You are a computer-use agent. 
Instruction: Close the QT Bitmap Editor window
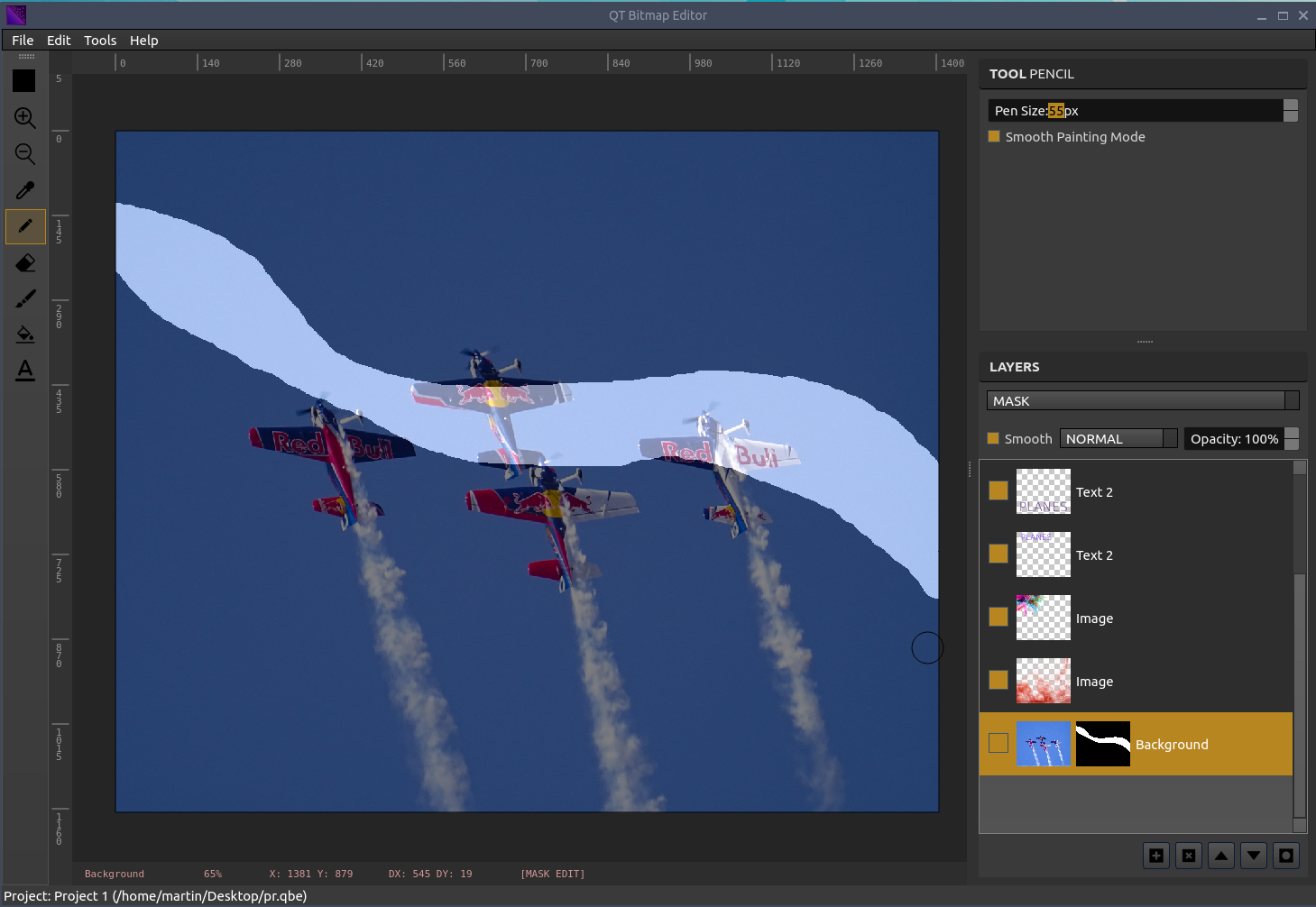(x=1303, y=16)
